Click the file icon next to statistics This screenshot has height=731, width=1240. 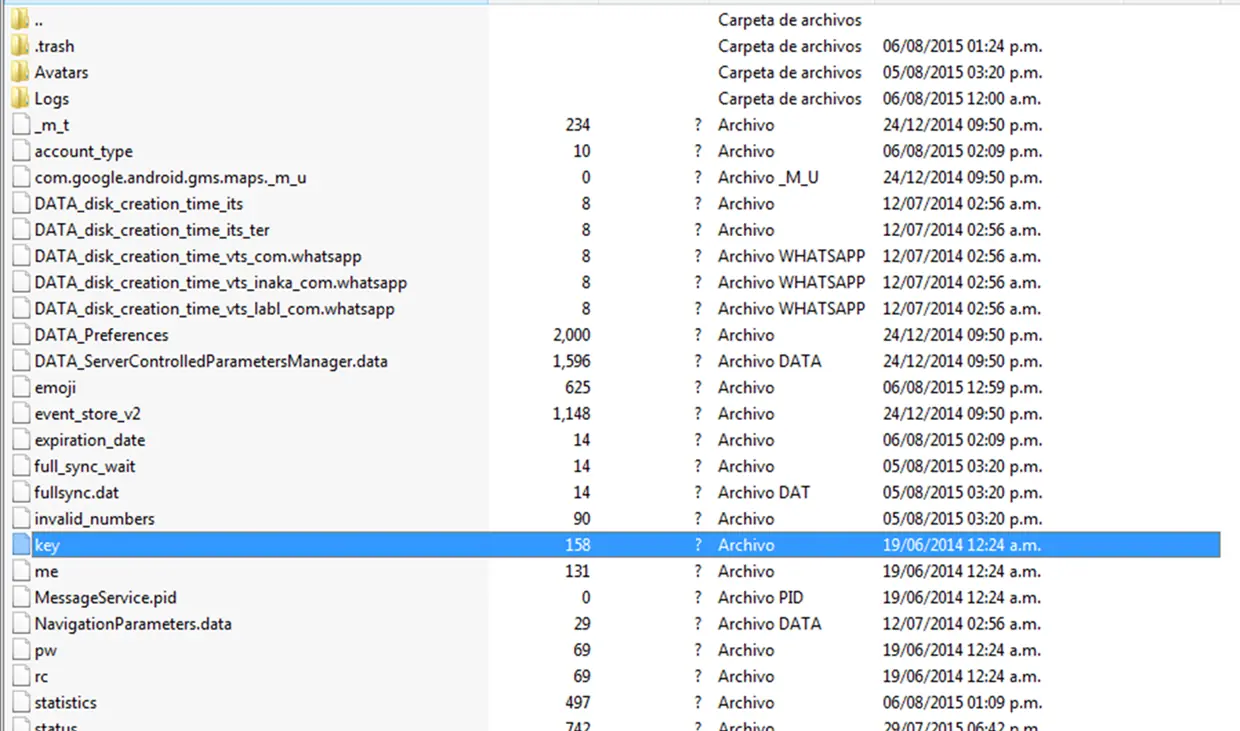[x=21, y=702]
